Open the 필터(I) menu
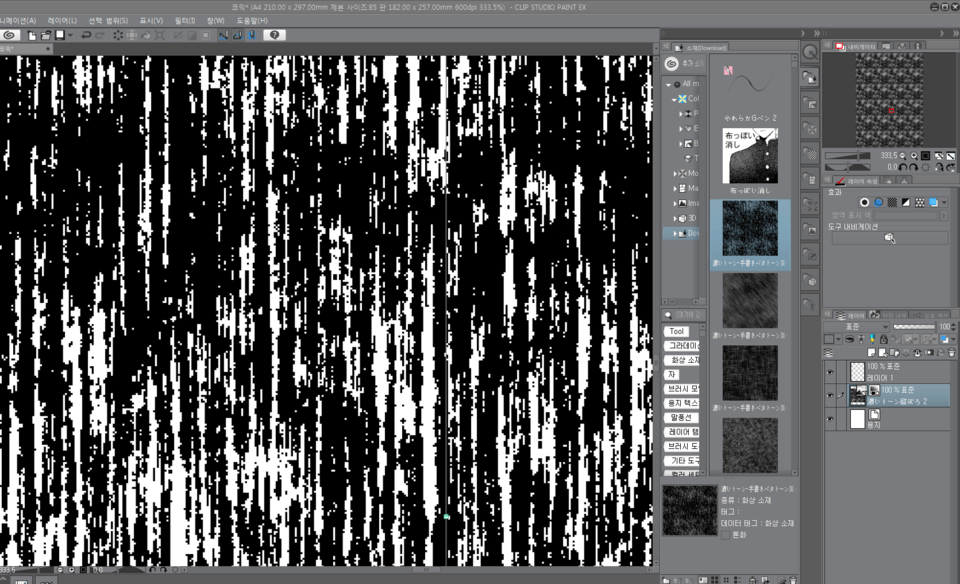Screen dimensions: 960x584 (x=185, y=19)
